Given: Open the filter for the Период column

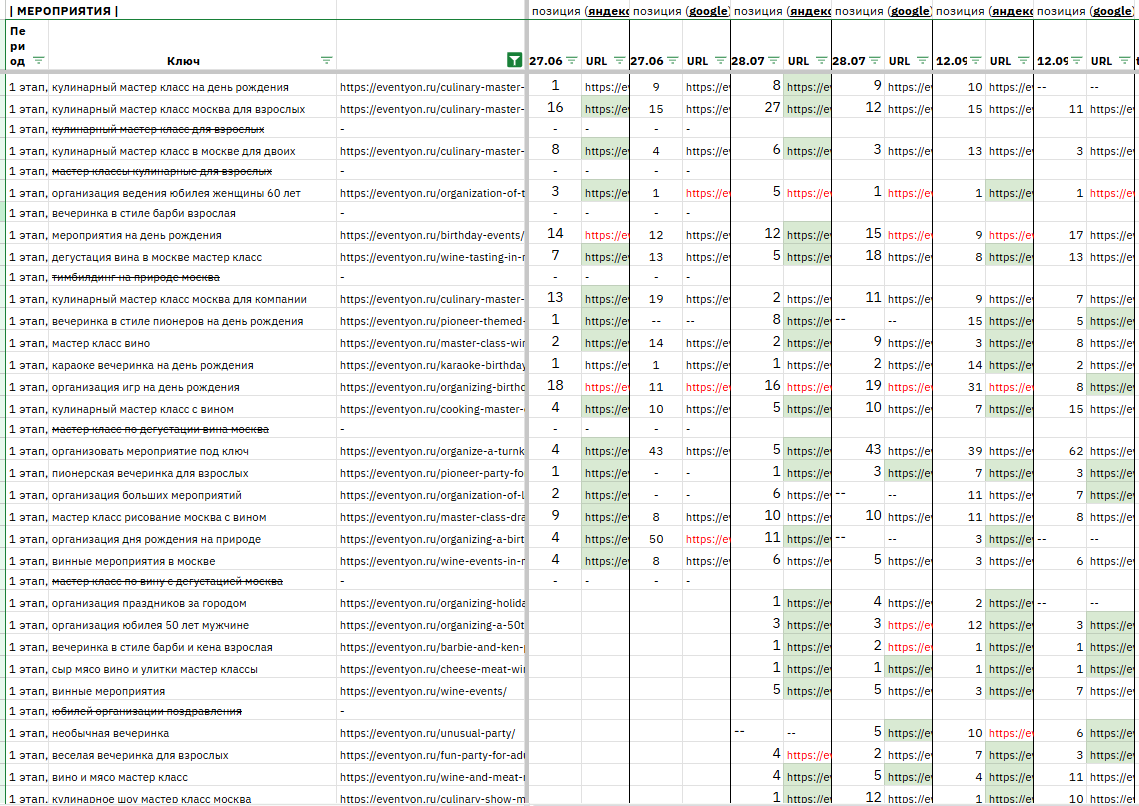Looking at the screenshot, I should pos(39,61).
